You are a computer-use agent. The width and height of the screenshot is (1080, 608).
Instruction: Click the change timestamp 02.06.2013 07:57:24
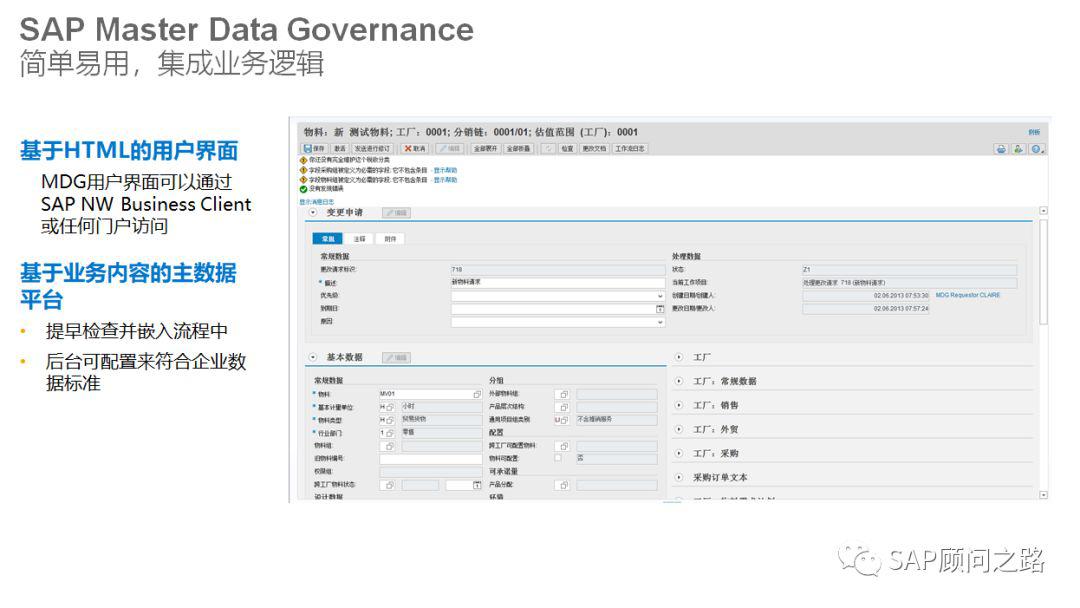coord(901,308)
